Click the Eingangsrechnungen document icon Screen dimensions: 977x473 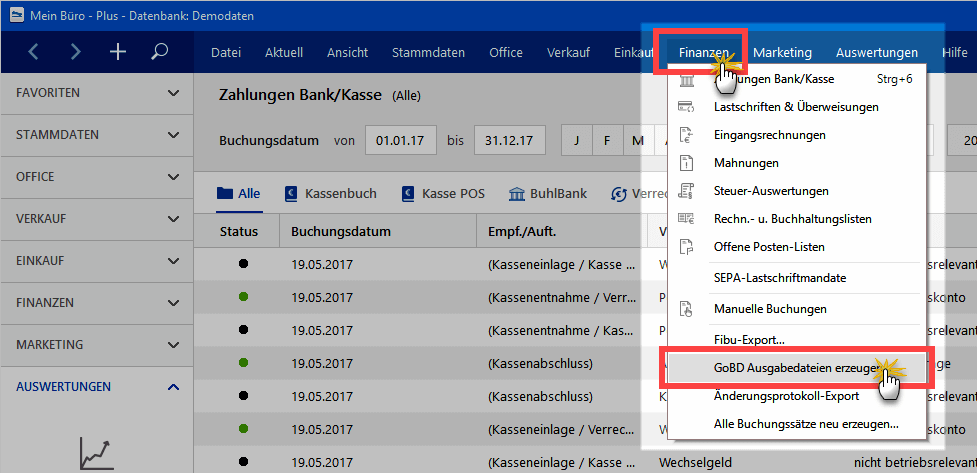[x=686, y=135]
